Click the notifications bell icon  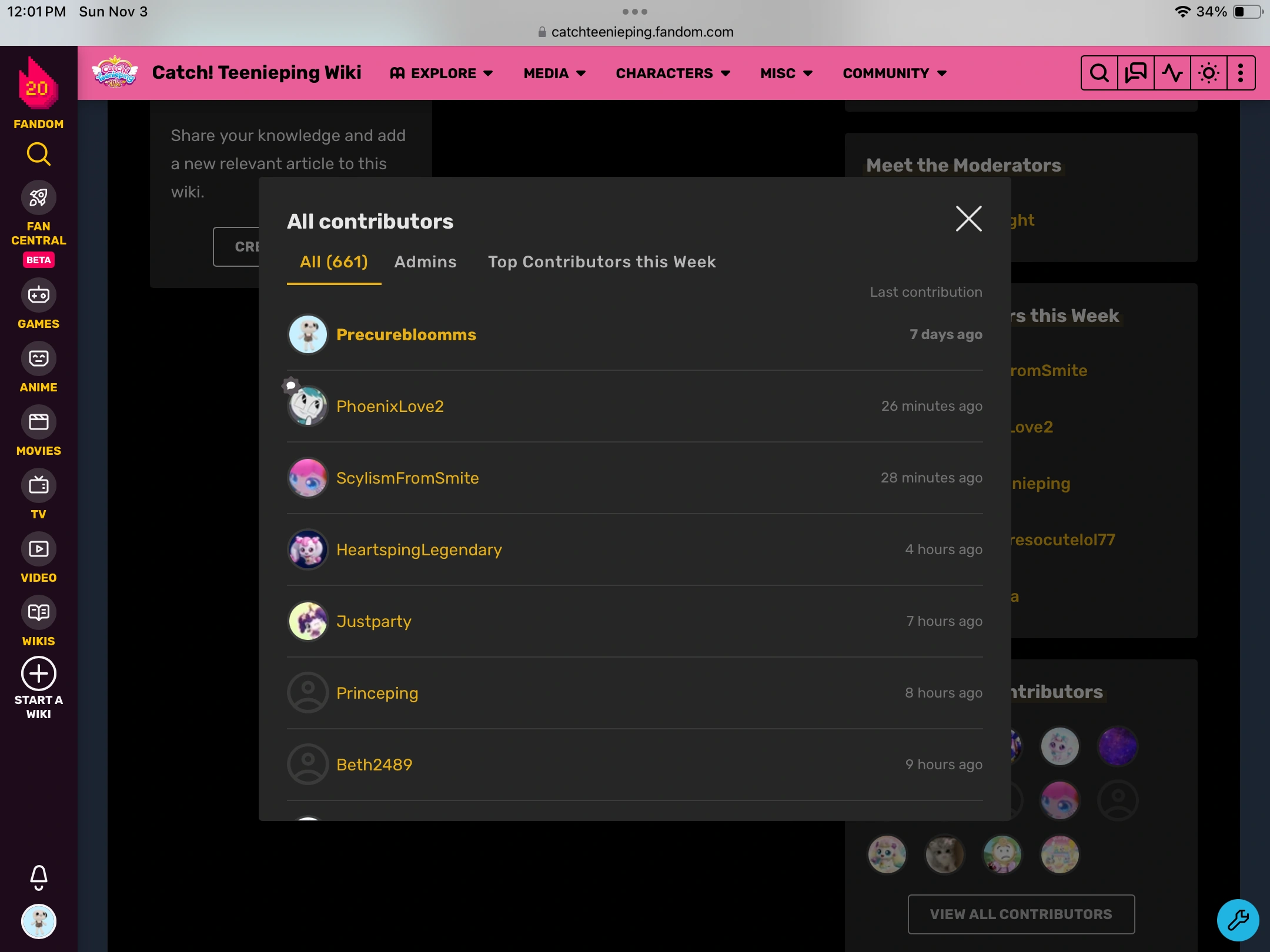click(39, 877)
